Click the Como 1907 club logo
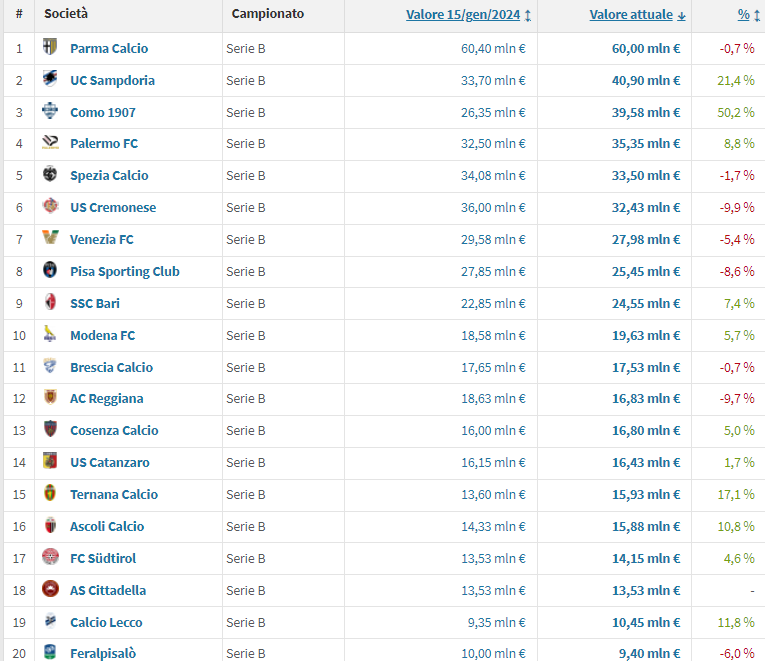The height and width of the screenshot is (661, 765). click(50, 112)
